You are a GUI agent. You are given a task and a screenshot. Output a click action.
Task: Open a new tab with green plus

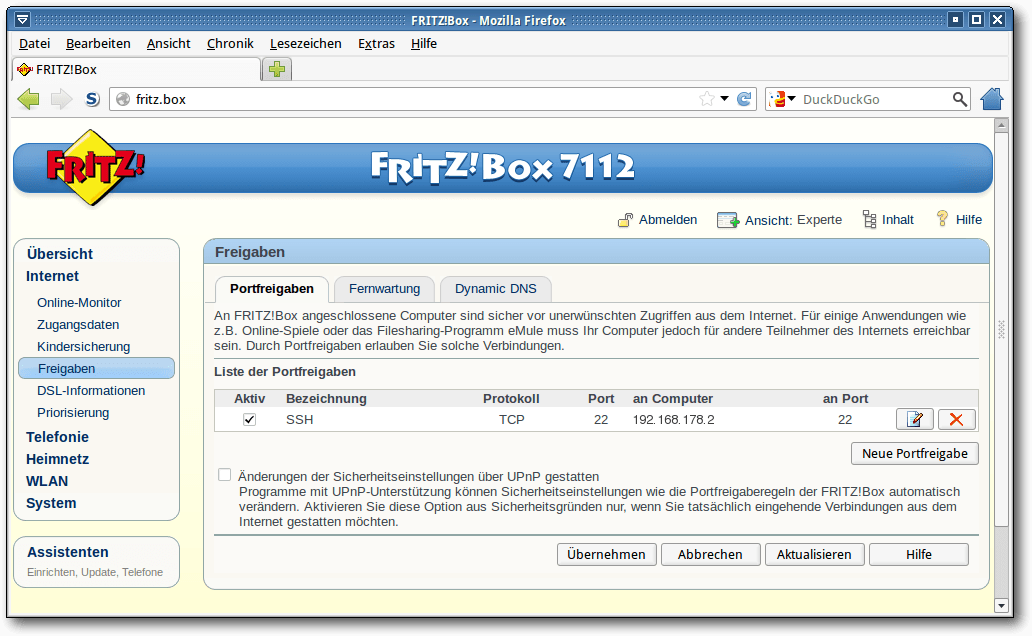(277, 69)
